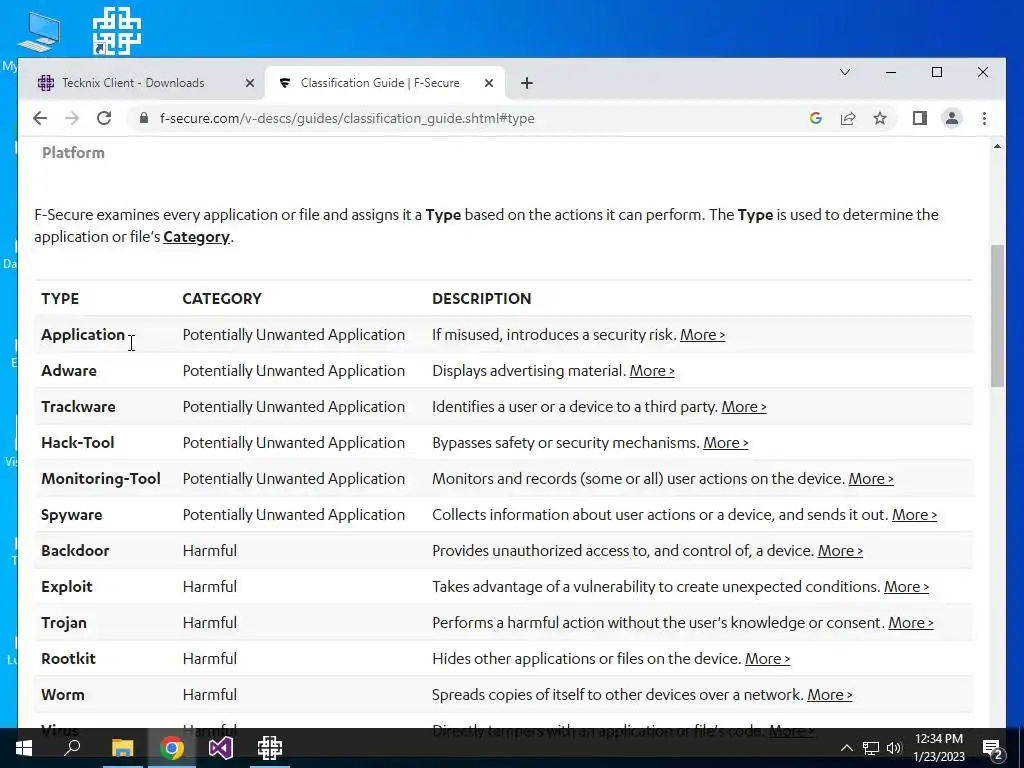Open taskbar search magnifier
The height and width of the screenshot is (768, 1024).
coord(72,747)
